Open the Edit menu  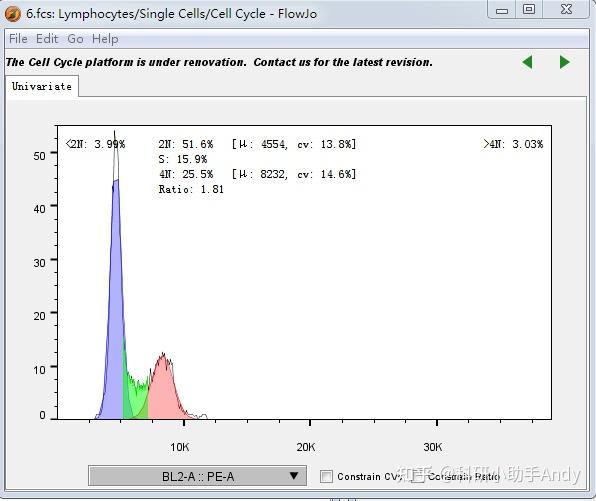(47, 39)
